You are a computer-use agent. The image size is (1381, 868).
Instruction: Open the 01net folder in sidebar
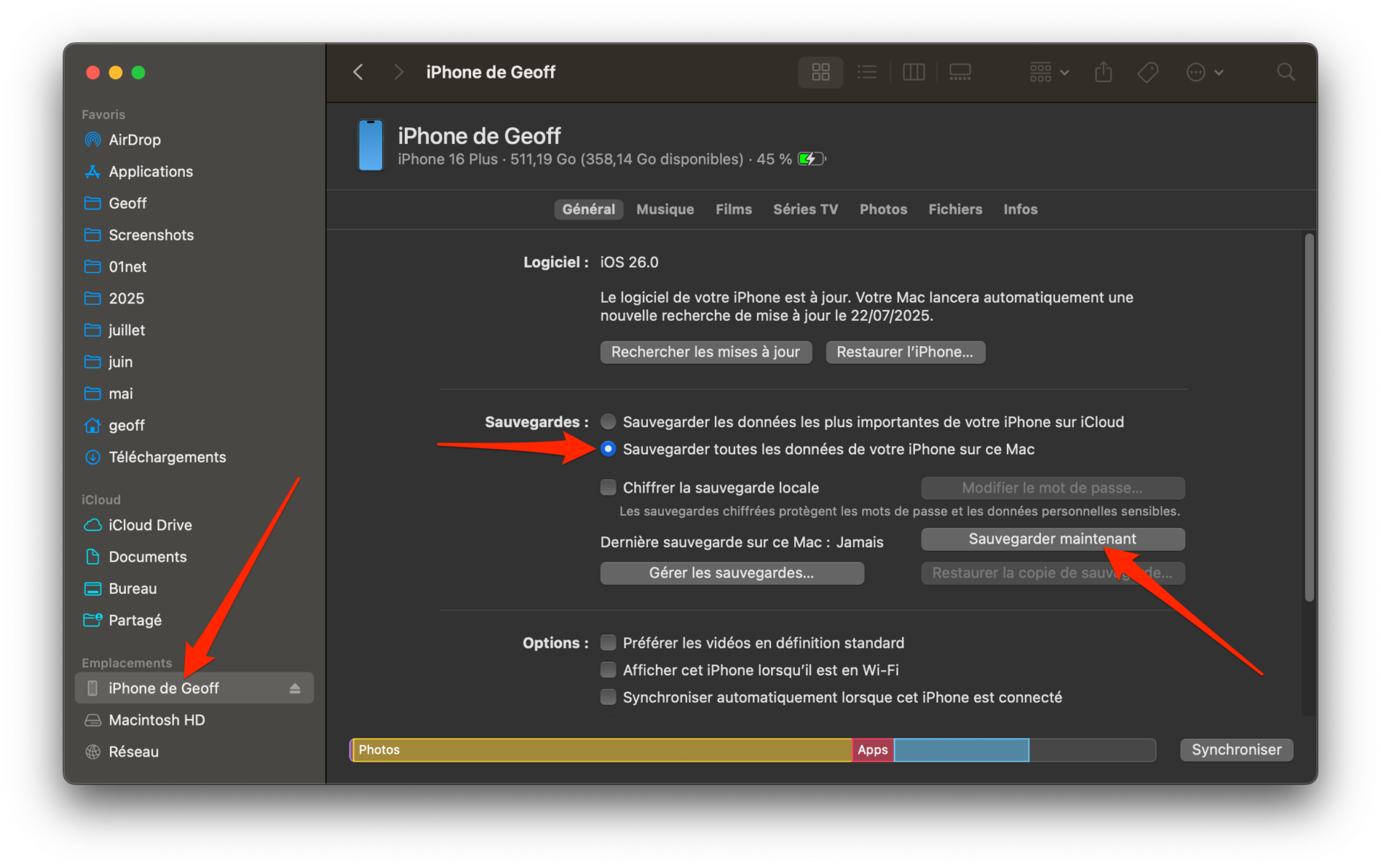pos(194,266)
